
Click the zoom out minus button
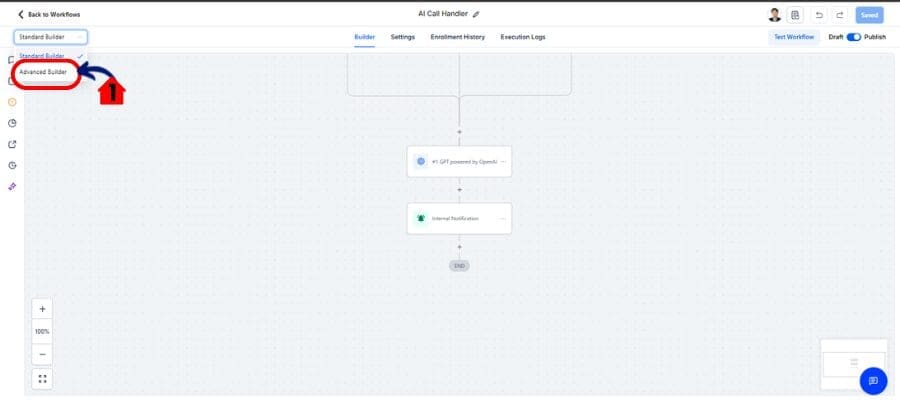pyautogui.click(x=42, y=354)
